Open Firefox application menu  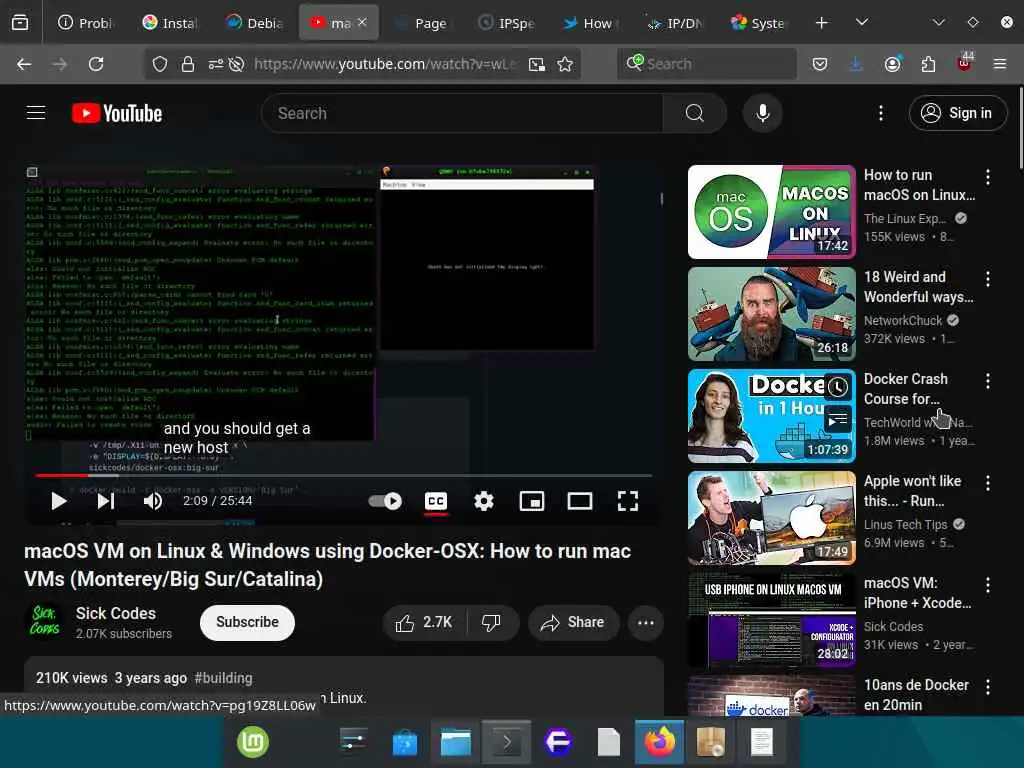pos(1000,64)
